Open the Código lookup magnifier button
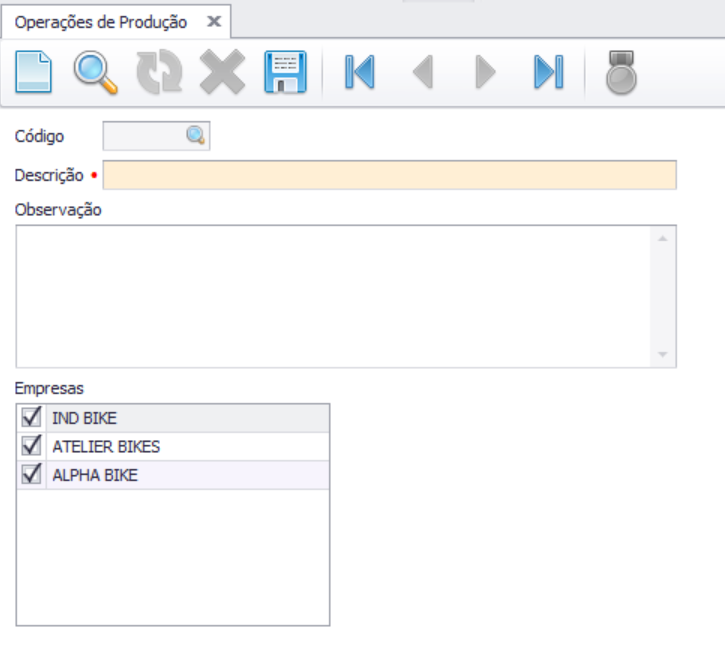725x654 pixels. (196, 136)
